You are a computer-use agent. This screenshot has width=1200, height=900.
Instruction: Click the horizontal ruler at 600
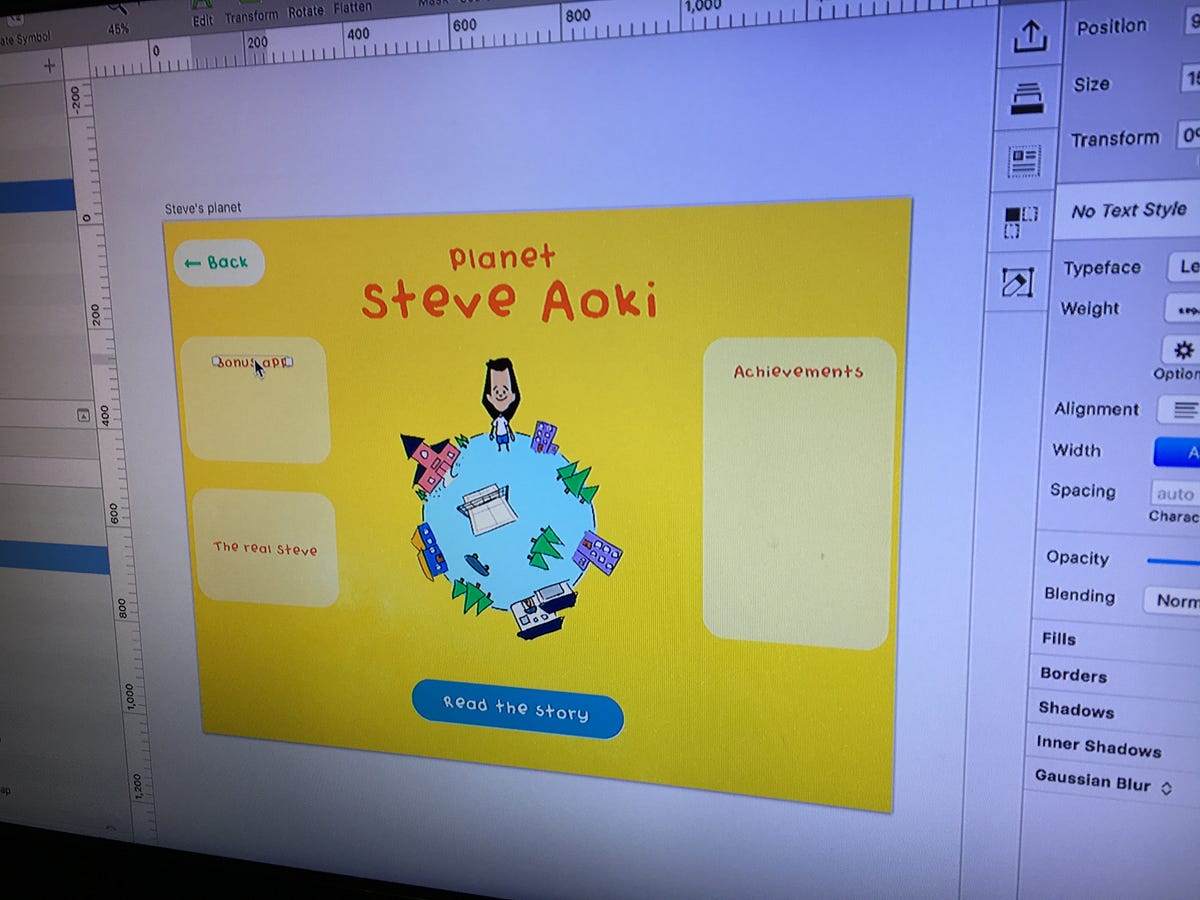(x=464, y=25)
